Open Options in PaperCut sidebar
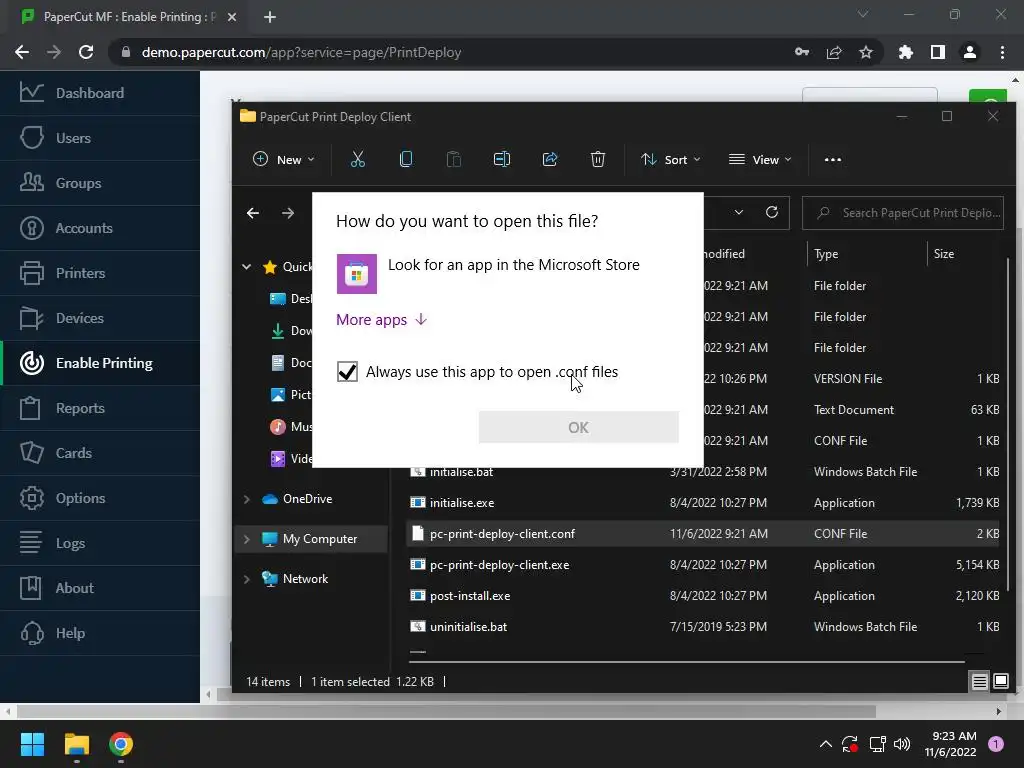 pyautogui.click(x=100, y=498)
